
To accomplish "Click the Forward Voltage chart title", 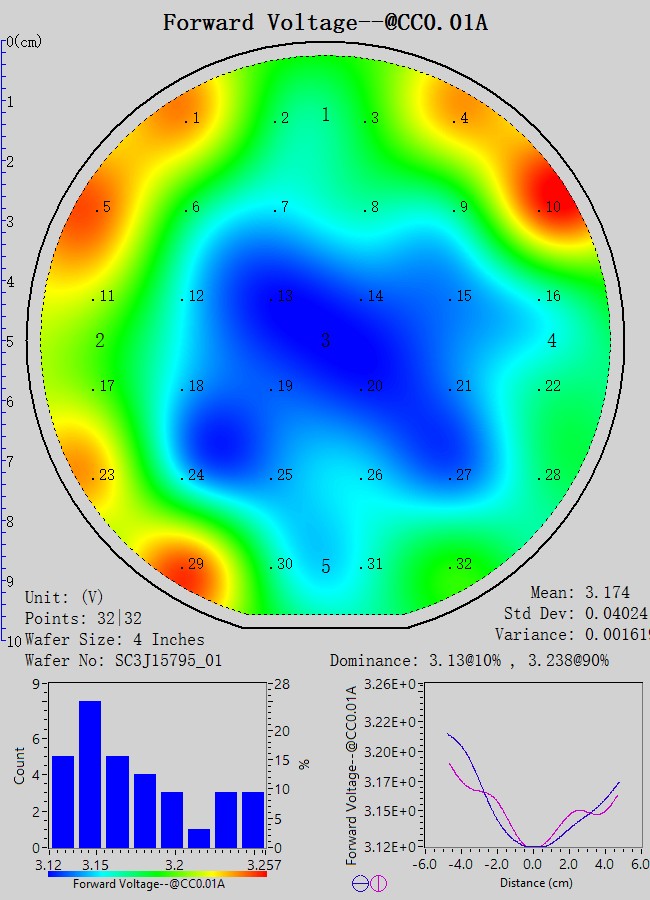I will (x=325, y=21).
